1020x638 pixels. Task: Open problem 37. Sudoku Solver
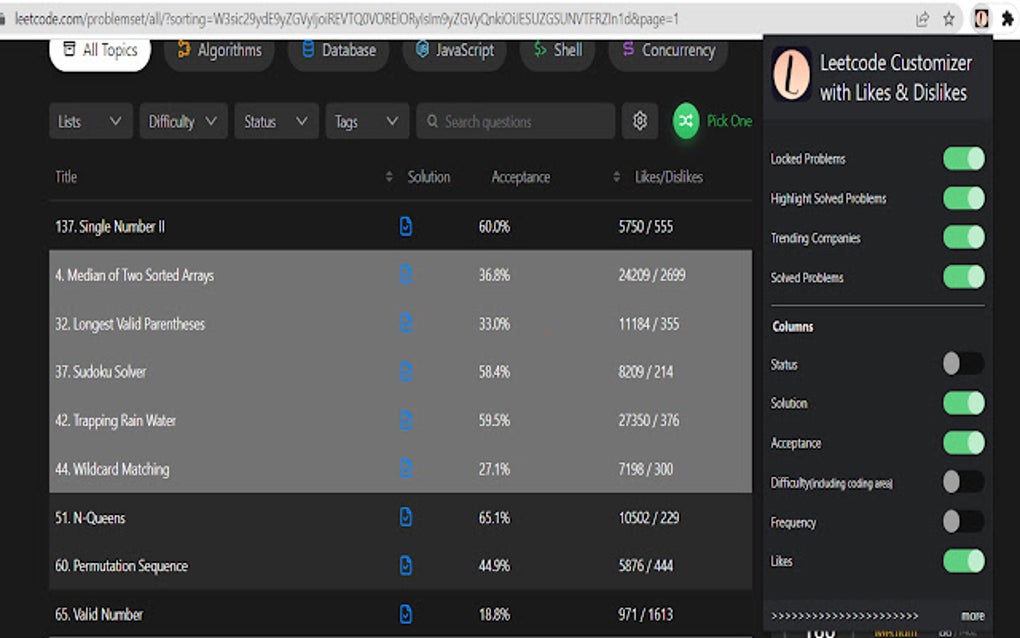point(101,372)
